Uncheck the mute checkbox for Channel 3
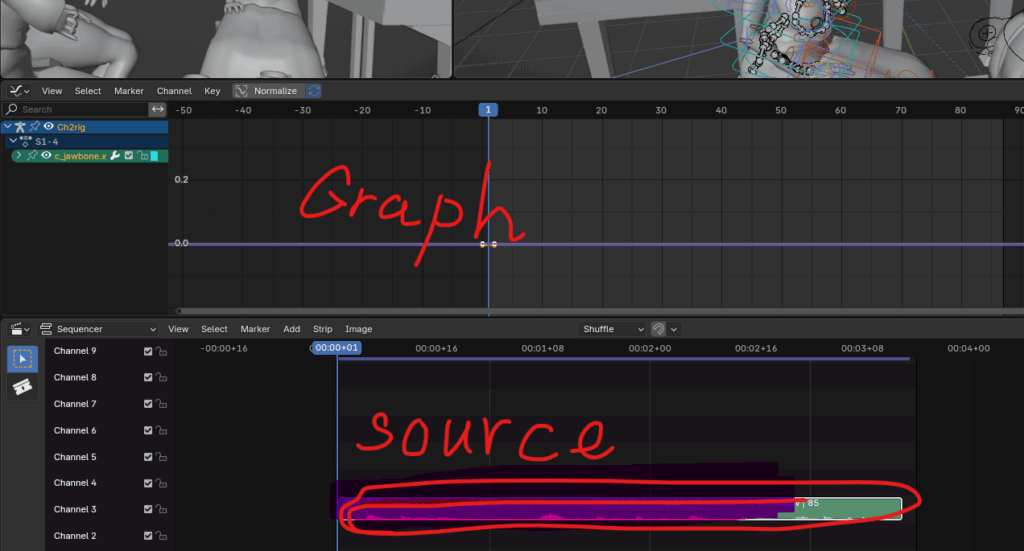Viewport: 1024px width, 551px height. (148, 510)
